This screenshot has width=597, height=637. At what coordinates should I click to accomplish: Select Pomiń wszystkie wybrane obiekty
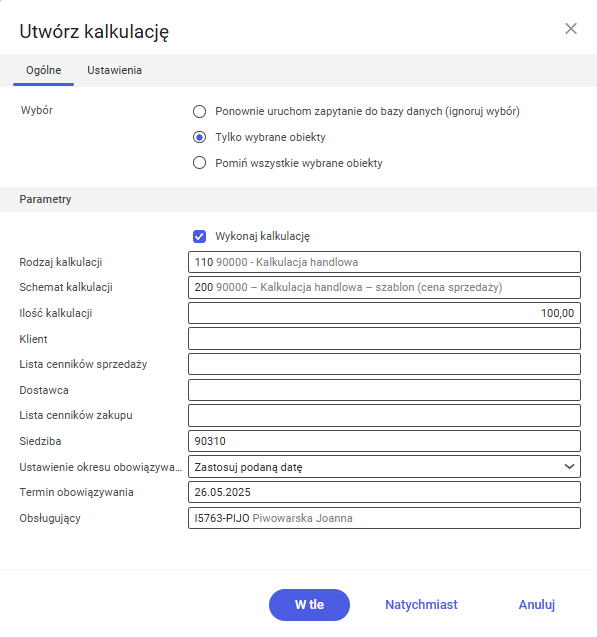pos(199,163)
